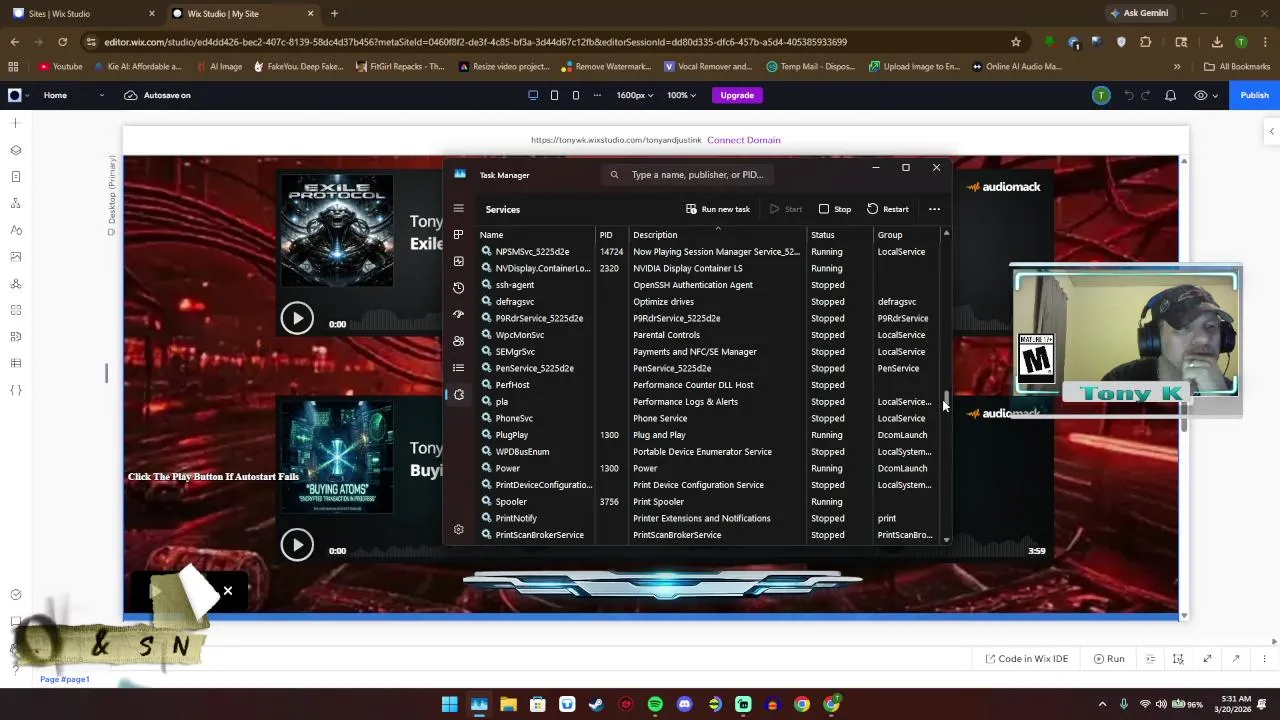
Task: Open Chrome downloads icon
Action: coord(1217,42)
